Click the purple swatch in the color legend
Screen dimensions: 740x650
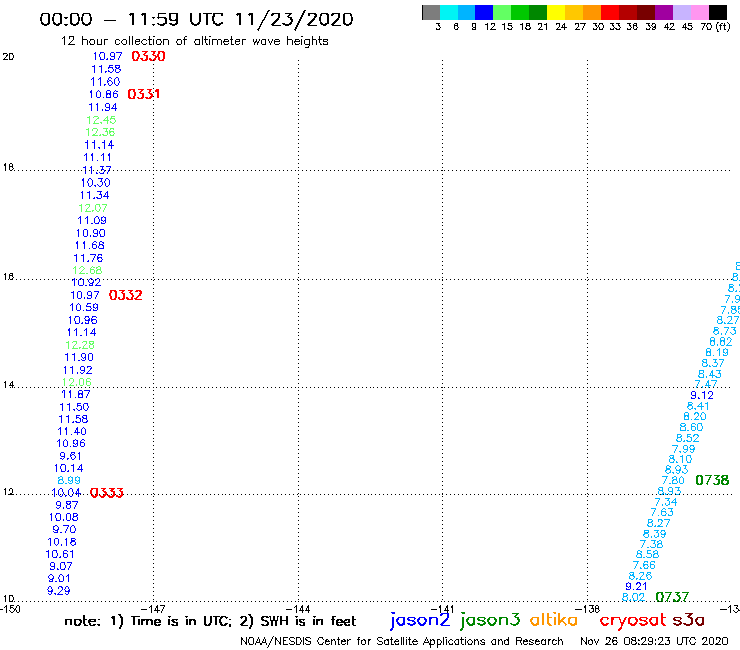pyautogui.click(x=664, y=12)
